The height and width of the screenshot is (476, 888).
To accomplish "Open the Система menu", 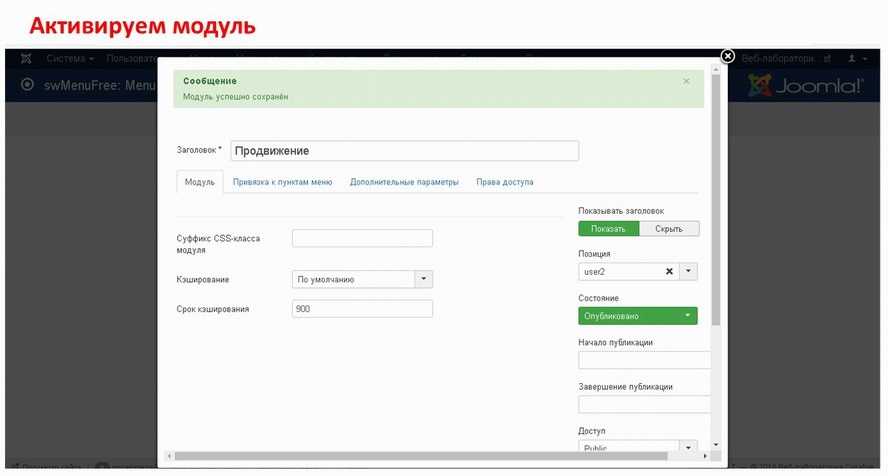I will click(x=70, y=60).
